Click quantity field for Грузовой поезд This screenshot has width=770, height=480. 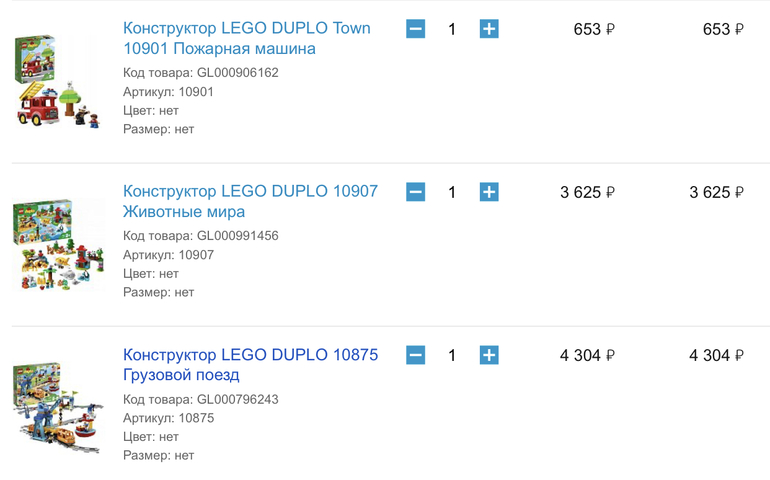tap(452, 355)
